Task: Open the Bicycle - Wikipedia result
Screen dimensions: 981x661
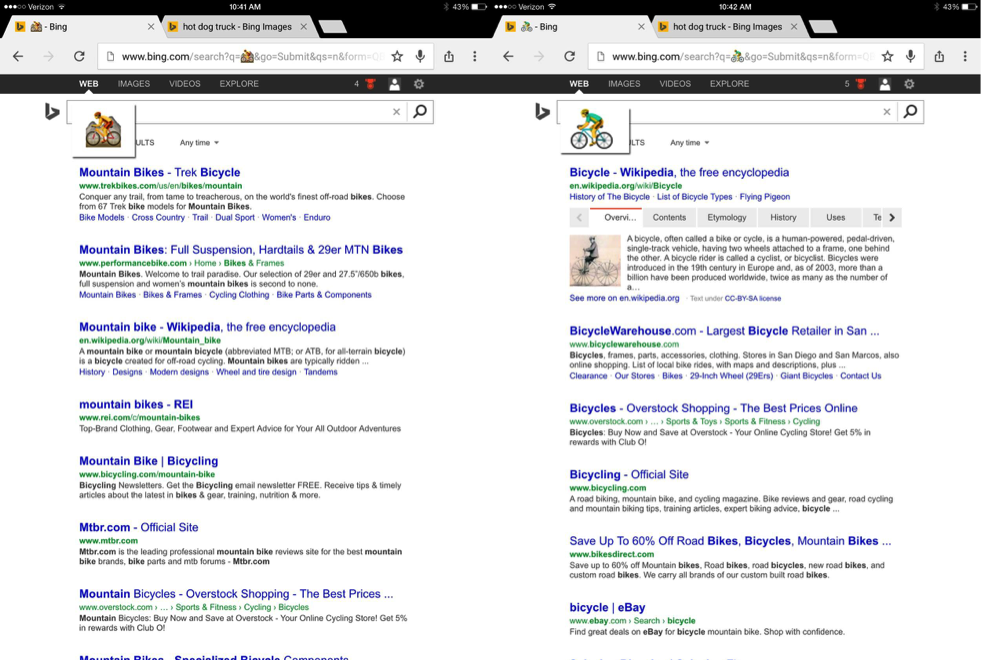Action: coord(679,173)
